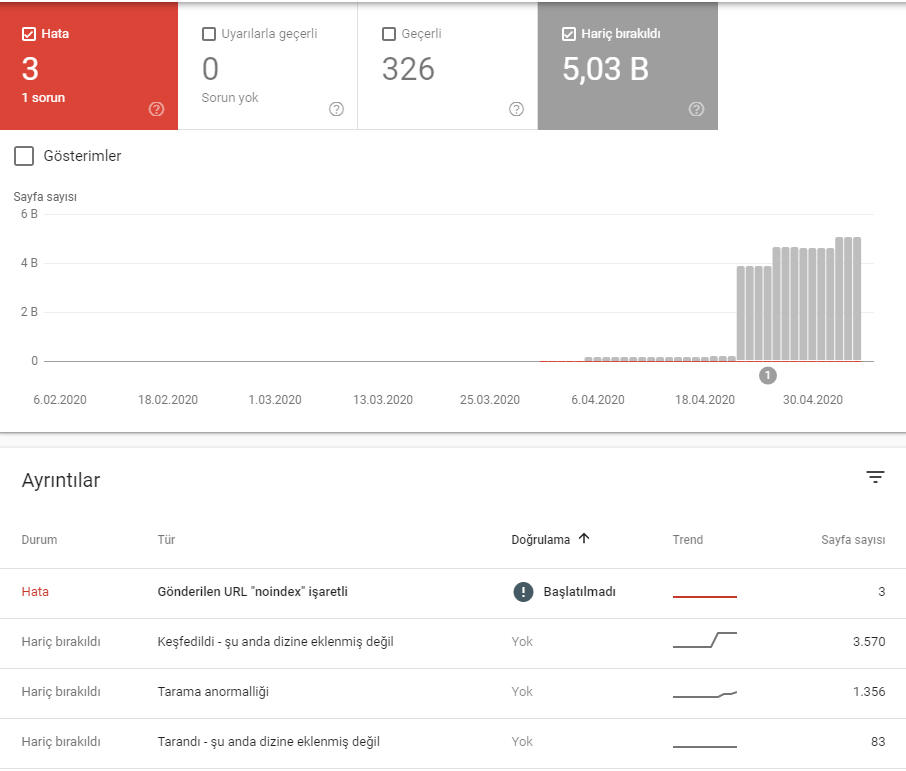Click the annotation marker 1 under chart
This screenshot has height=771, width=906.
point(767,376)
